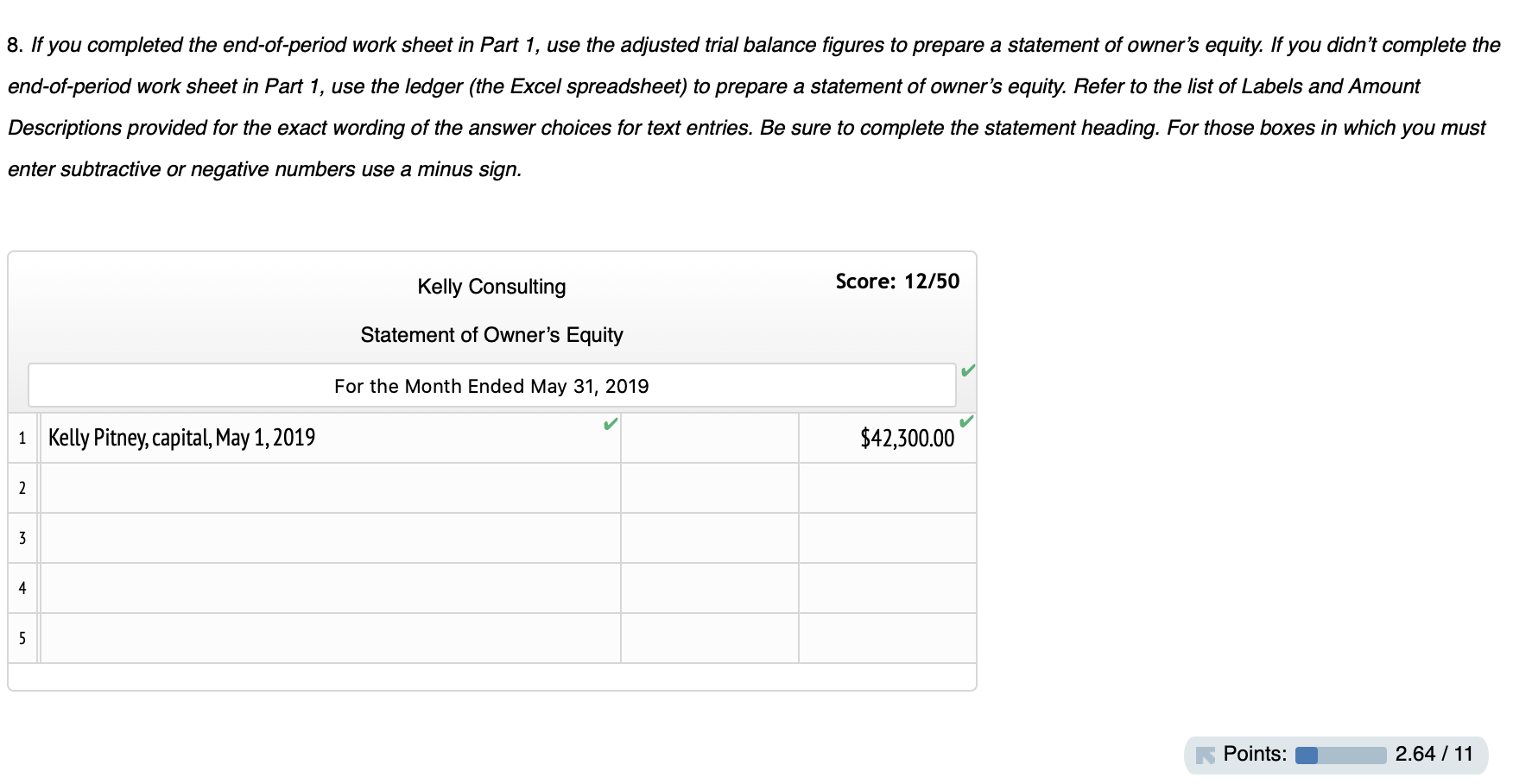Select the Kelly Consulting heading
The width and height of the screenshot is (1513, 784).
(x=491, y=286)
